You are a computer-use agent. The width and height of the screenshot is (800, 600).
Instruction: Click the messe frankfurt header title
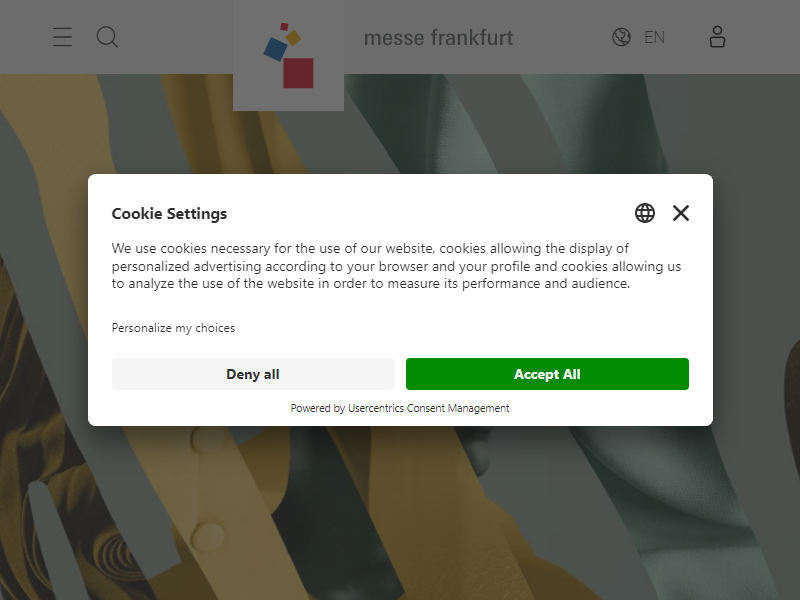pyautogui.click(x=438, y=38)
